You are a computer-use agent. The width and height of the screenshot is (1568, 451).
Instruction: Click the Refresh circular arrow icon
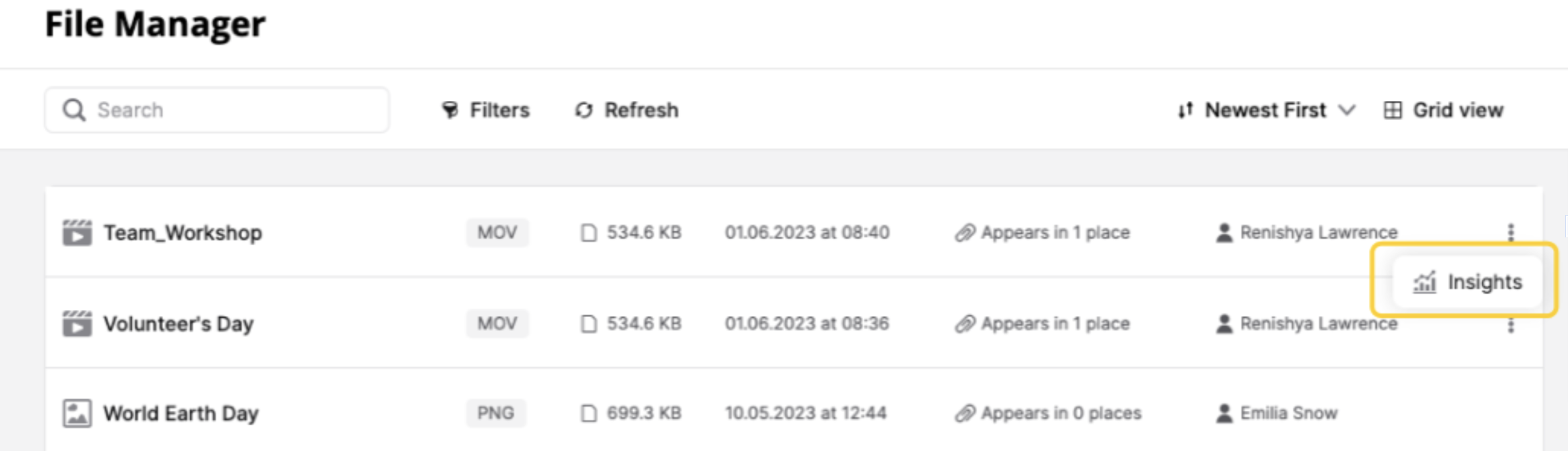tap(584, 110)
